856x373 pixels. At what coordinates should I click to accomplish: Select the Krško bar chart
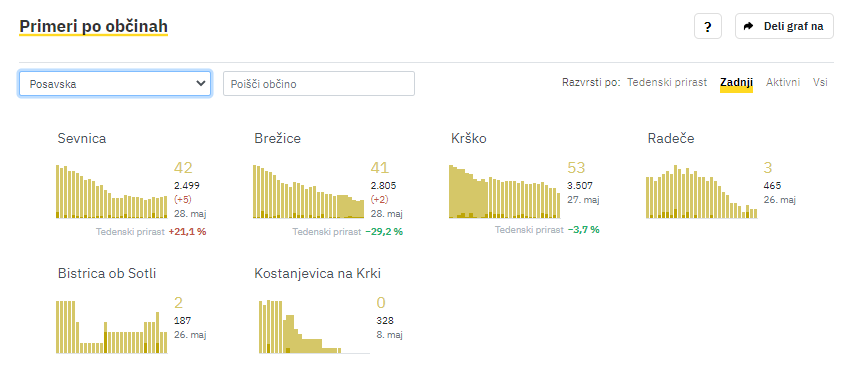pyautogui.click(x=505, y=191)
